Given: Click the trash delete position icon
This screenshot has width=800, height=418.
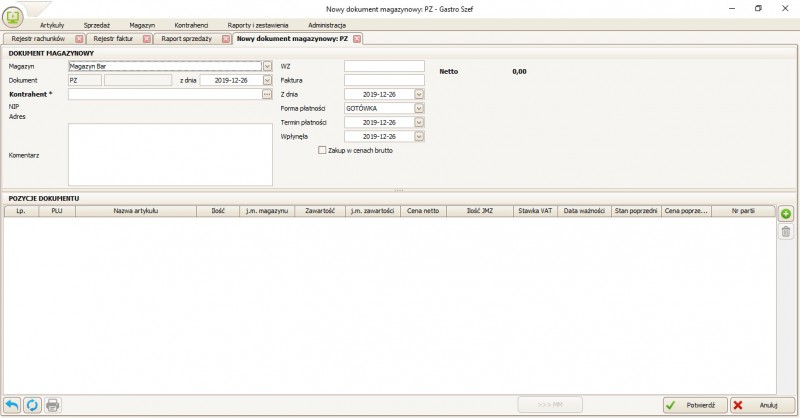Looking at the screenshot, I should tap(785, 232).
